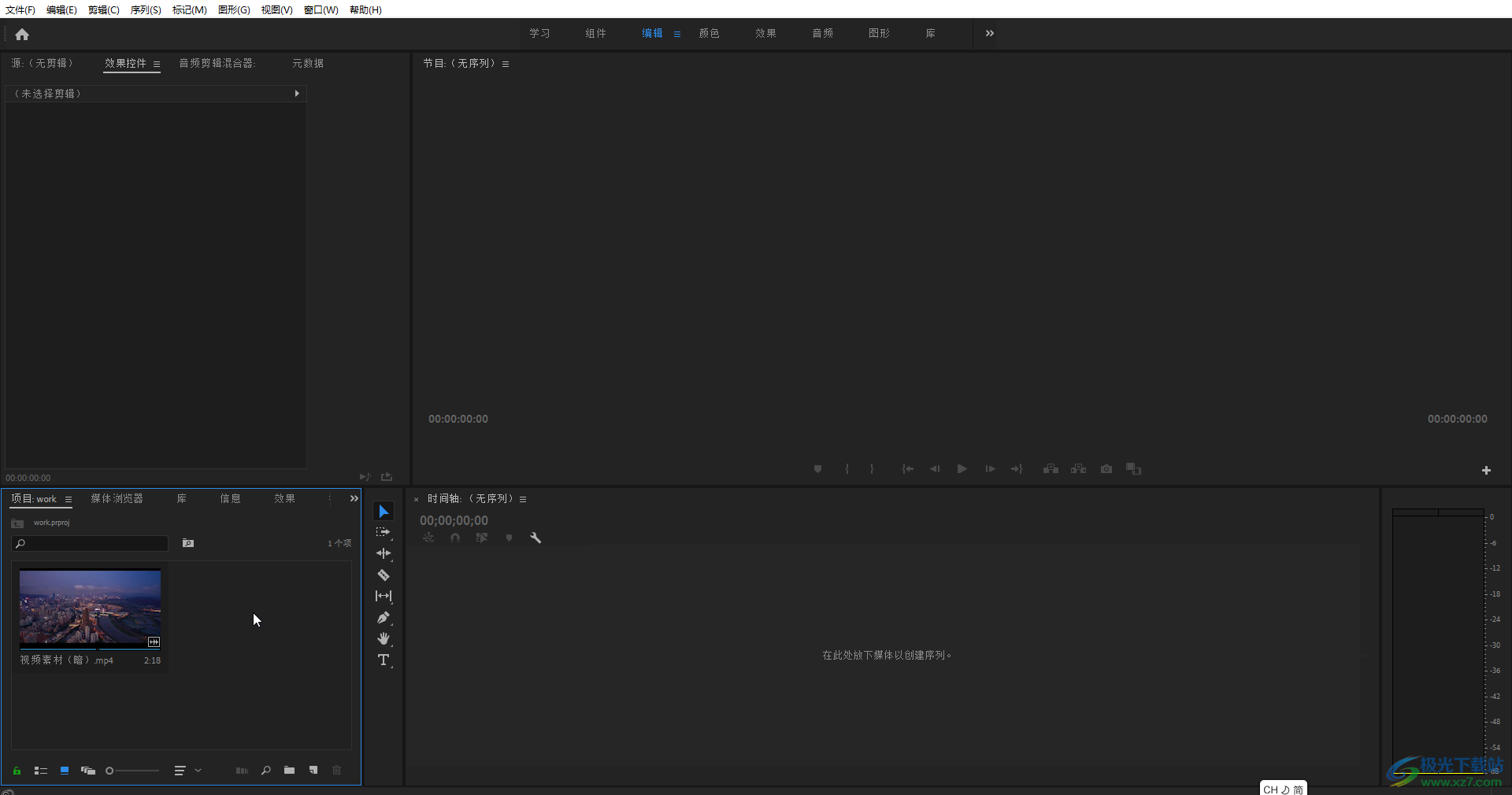Select the Type tool
This screenshot has width=1512, height=795.
click(x=384, y=660)
